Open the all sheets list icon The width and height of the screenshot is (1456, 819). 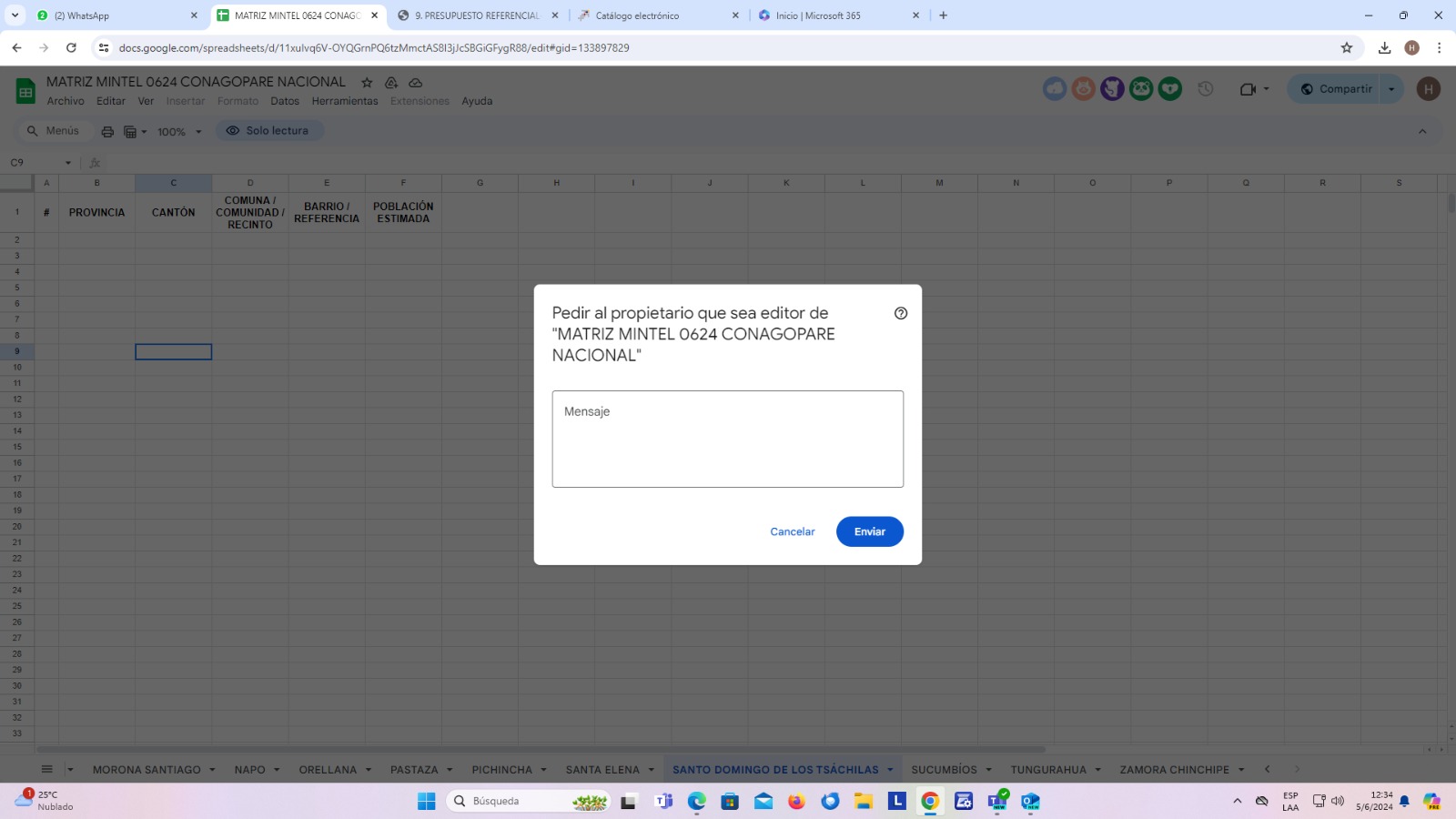[x=47, y=769]
